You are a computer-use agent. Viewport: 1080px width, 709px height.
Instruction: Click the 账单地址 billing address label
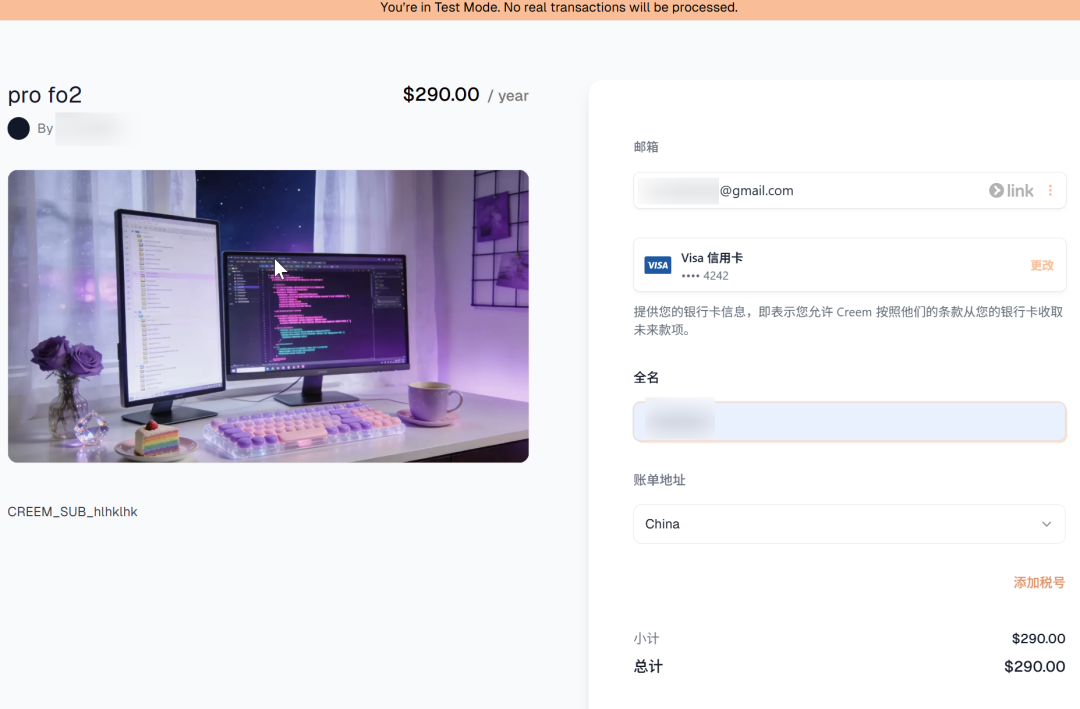659,480
